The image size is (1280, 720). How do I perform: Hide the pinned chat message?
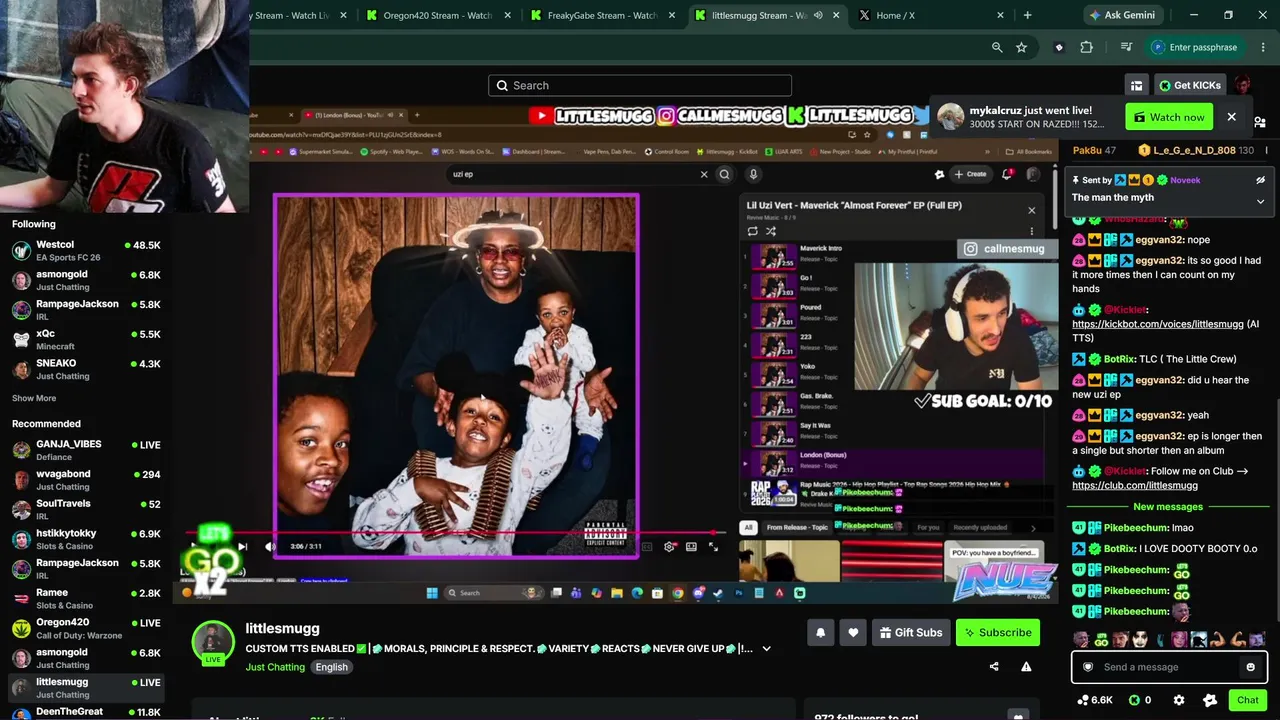(1260, 180)
